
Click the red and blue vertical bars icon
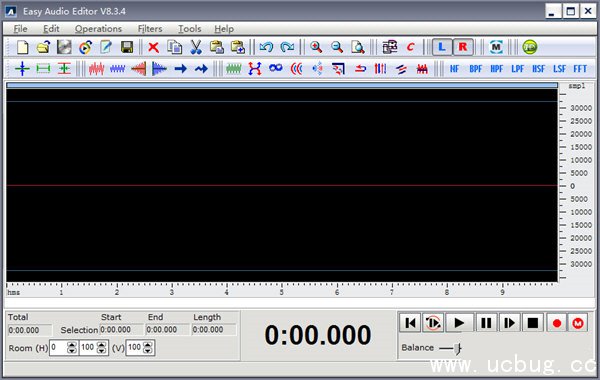point(380,69)
